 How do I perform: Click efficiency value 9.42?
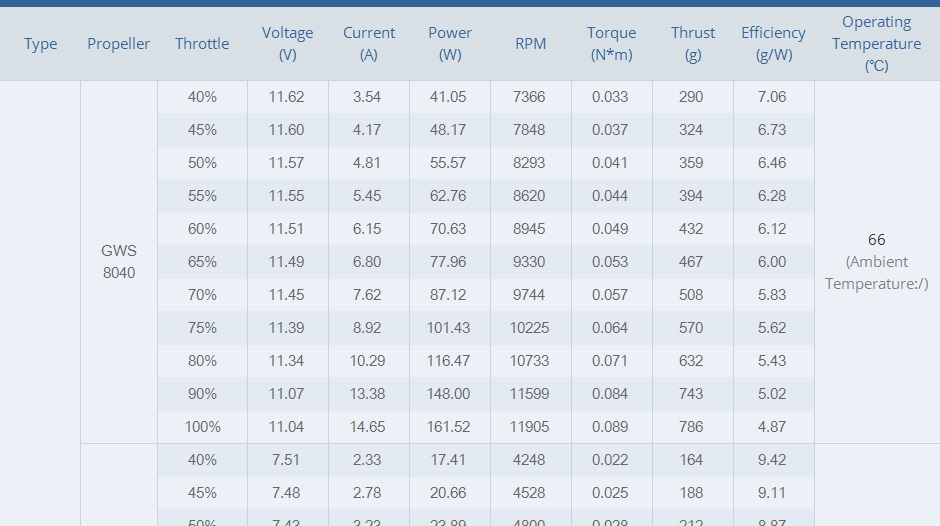tap(772, 460)
